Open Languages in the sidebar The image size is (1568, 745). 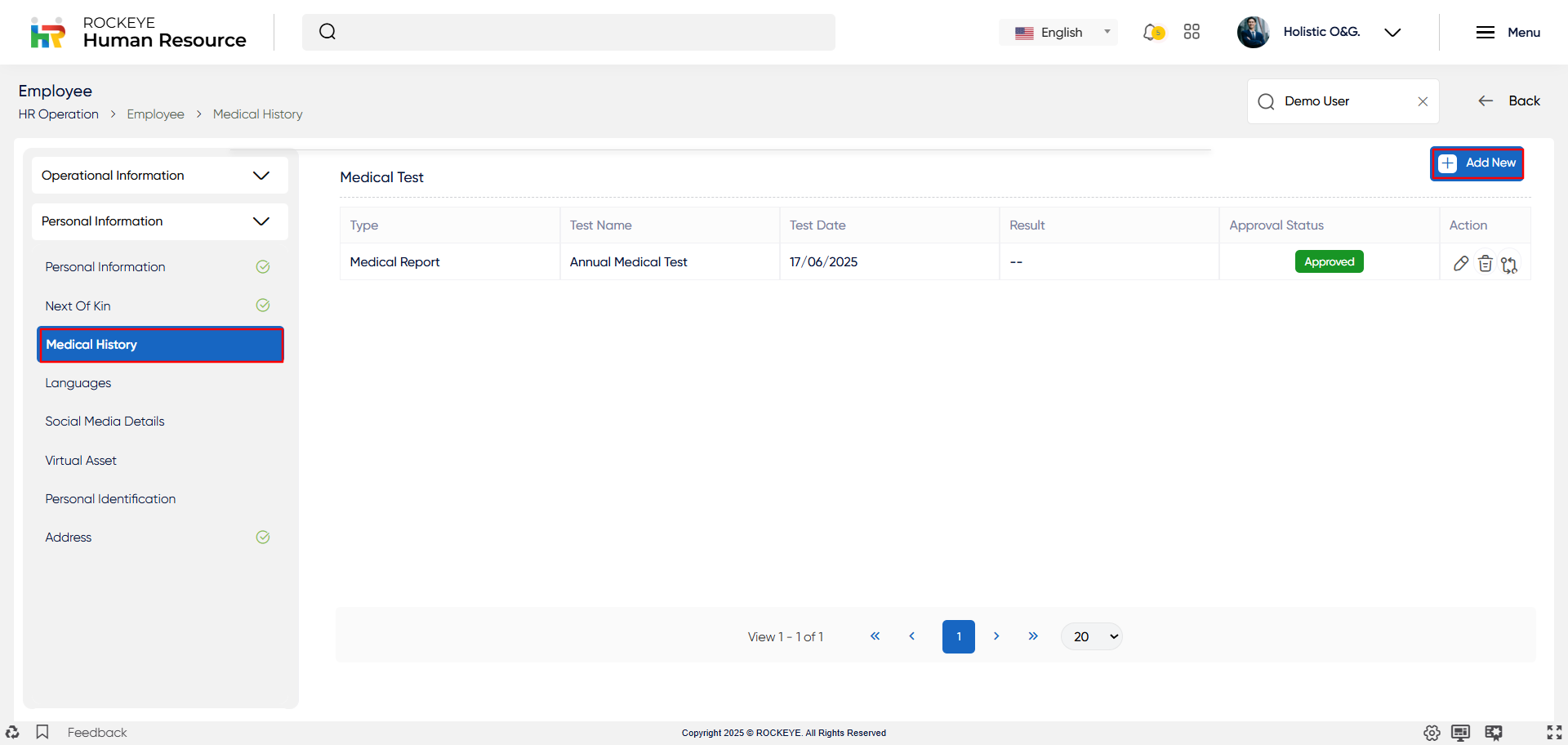click(x=78, y=383)
